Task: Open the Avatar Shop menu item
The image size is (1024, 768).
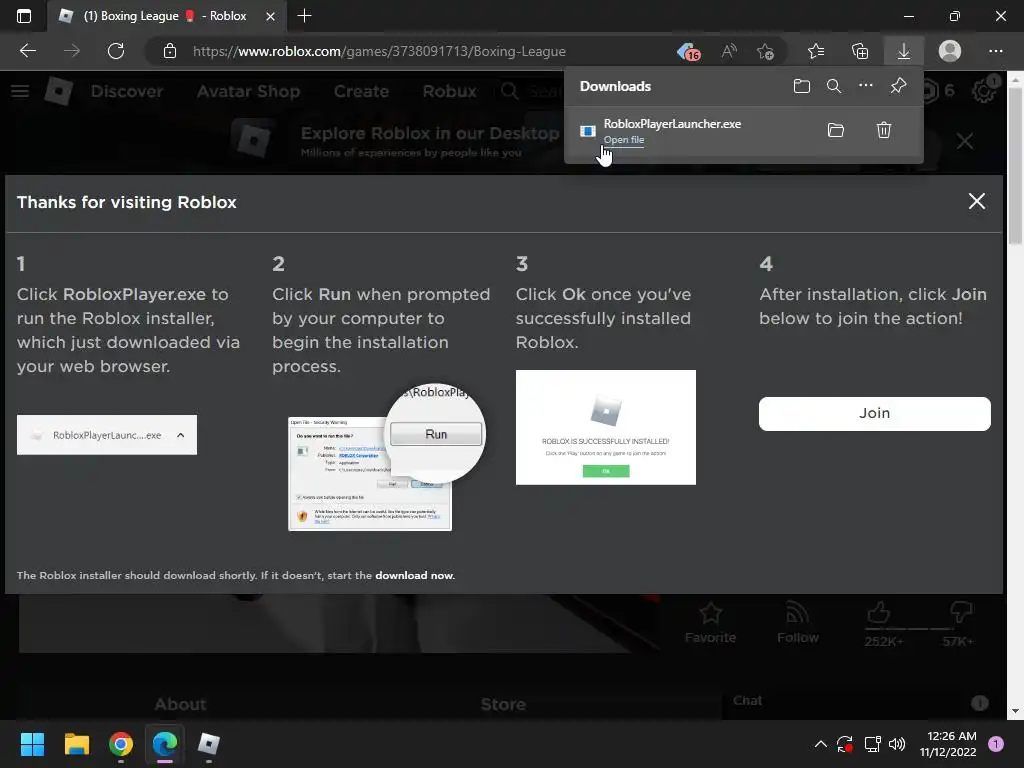Action: pos(248,91)
